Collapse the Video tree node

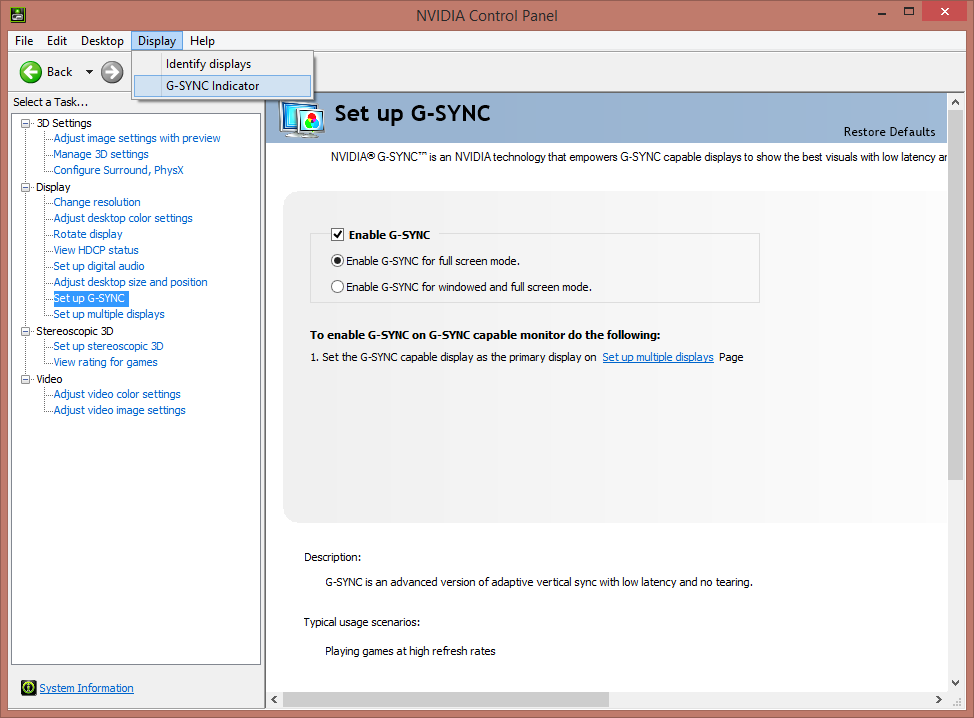coord(26,379)
